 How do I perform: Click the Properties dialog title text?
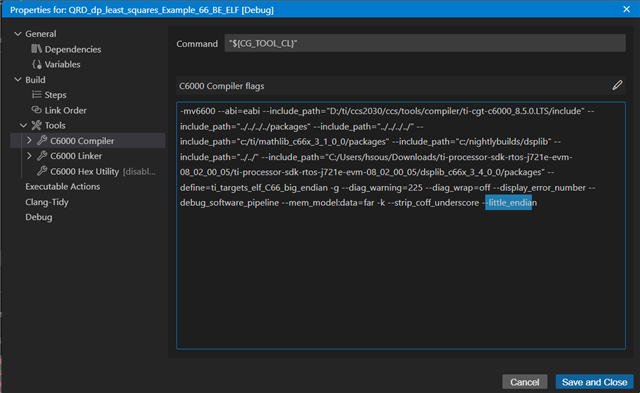pyautogui.click(x=142, y=10)
